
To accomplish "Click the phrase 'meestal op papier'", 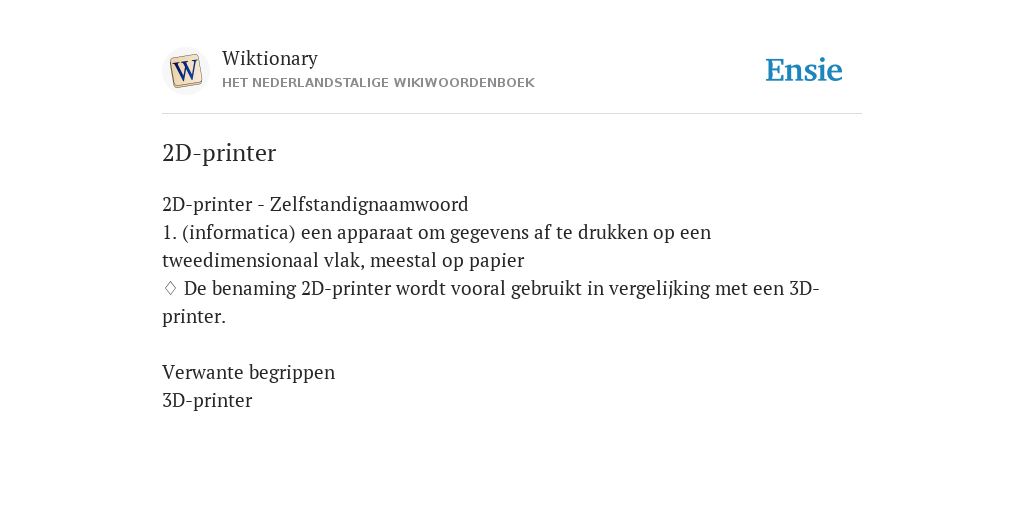I will 447,261.
